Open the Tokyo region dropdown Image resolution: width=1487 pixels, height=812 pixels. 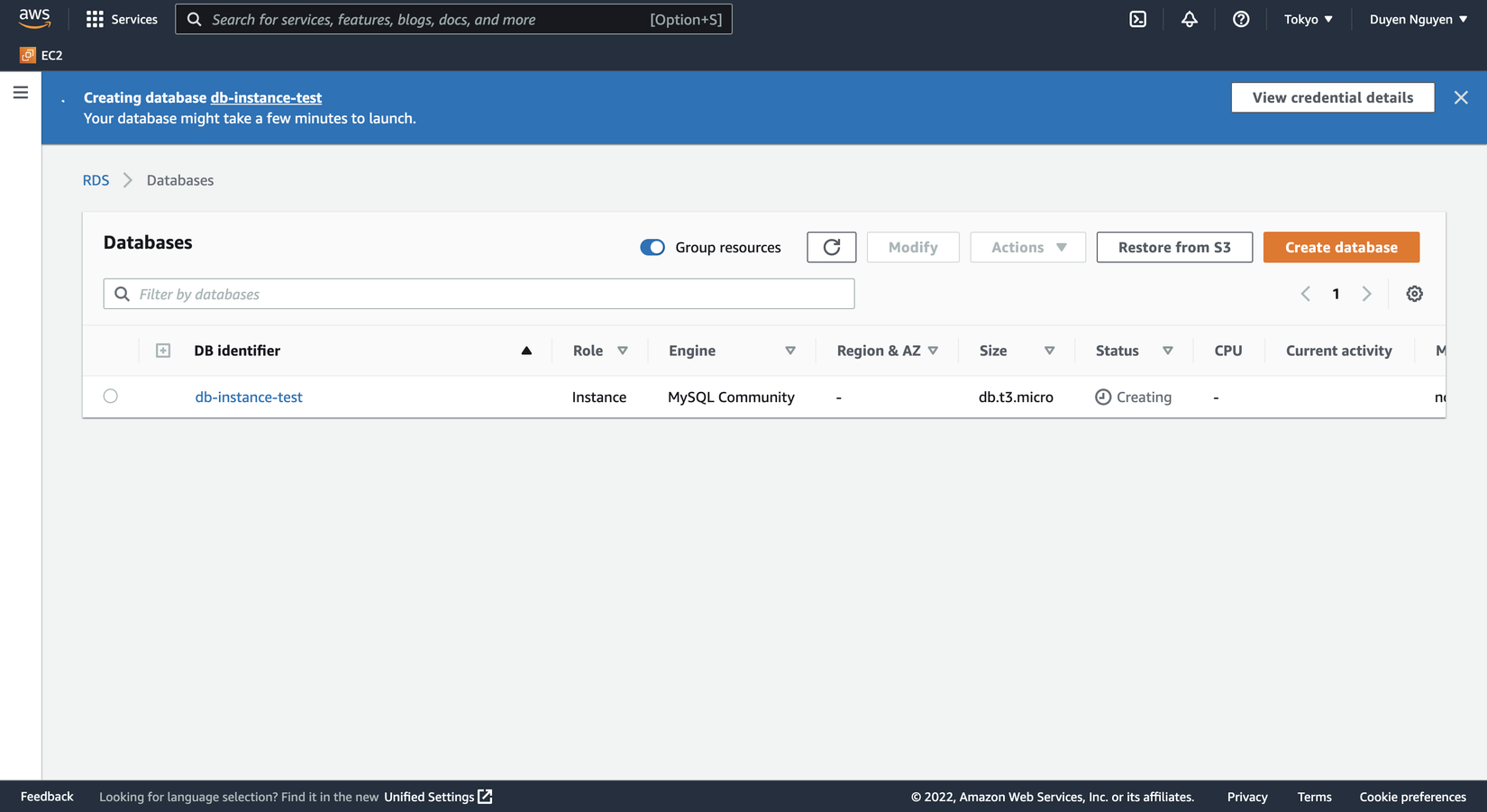[x=1309, y=19]
